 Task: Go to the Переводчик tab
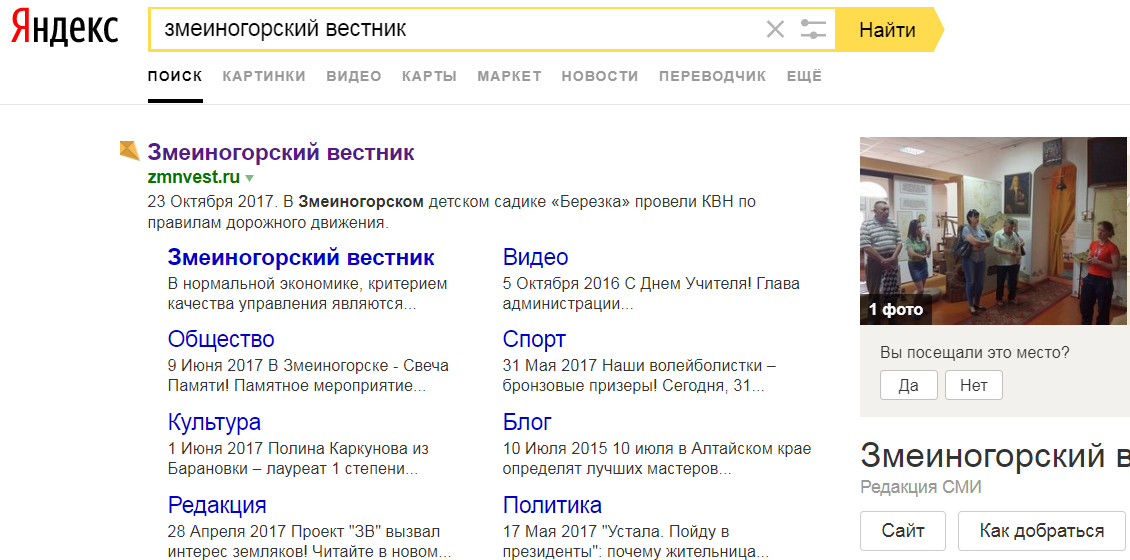click(x=712, y=76)
